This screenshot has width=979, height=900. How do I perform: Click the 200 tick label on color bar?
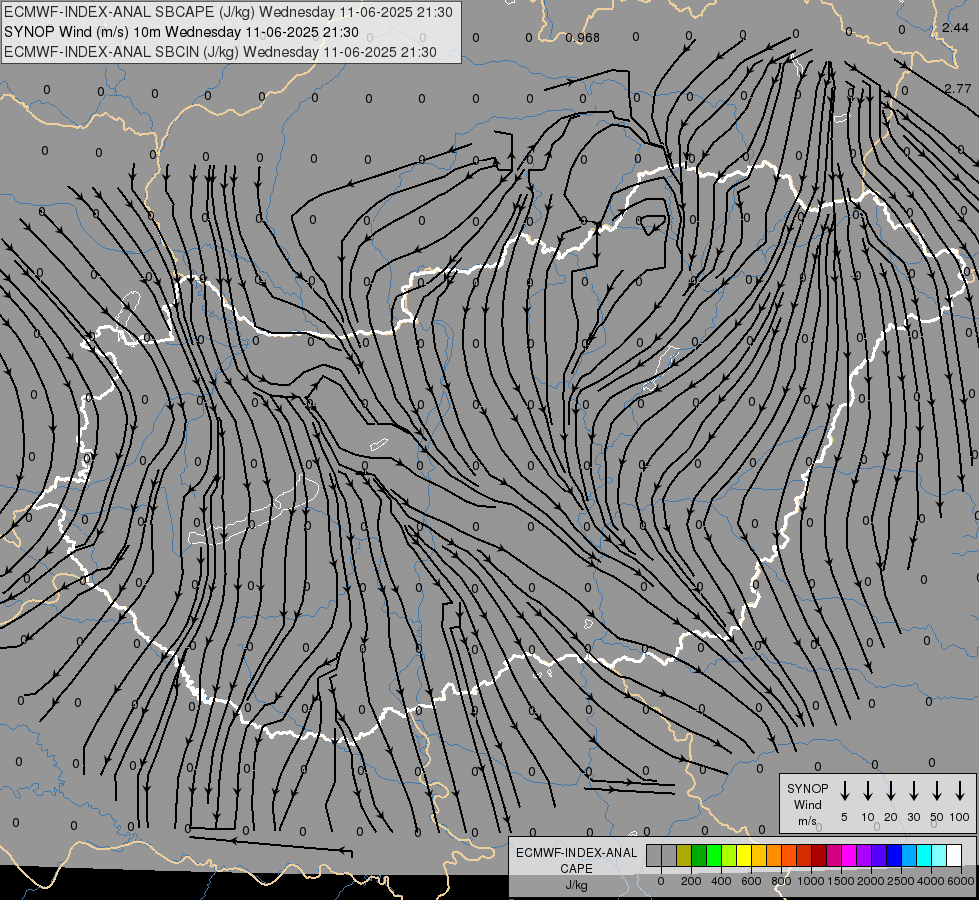691,881
